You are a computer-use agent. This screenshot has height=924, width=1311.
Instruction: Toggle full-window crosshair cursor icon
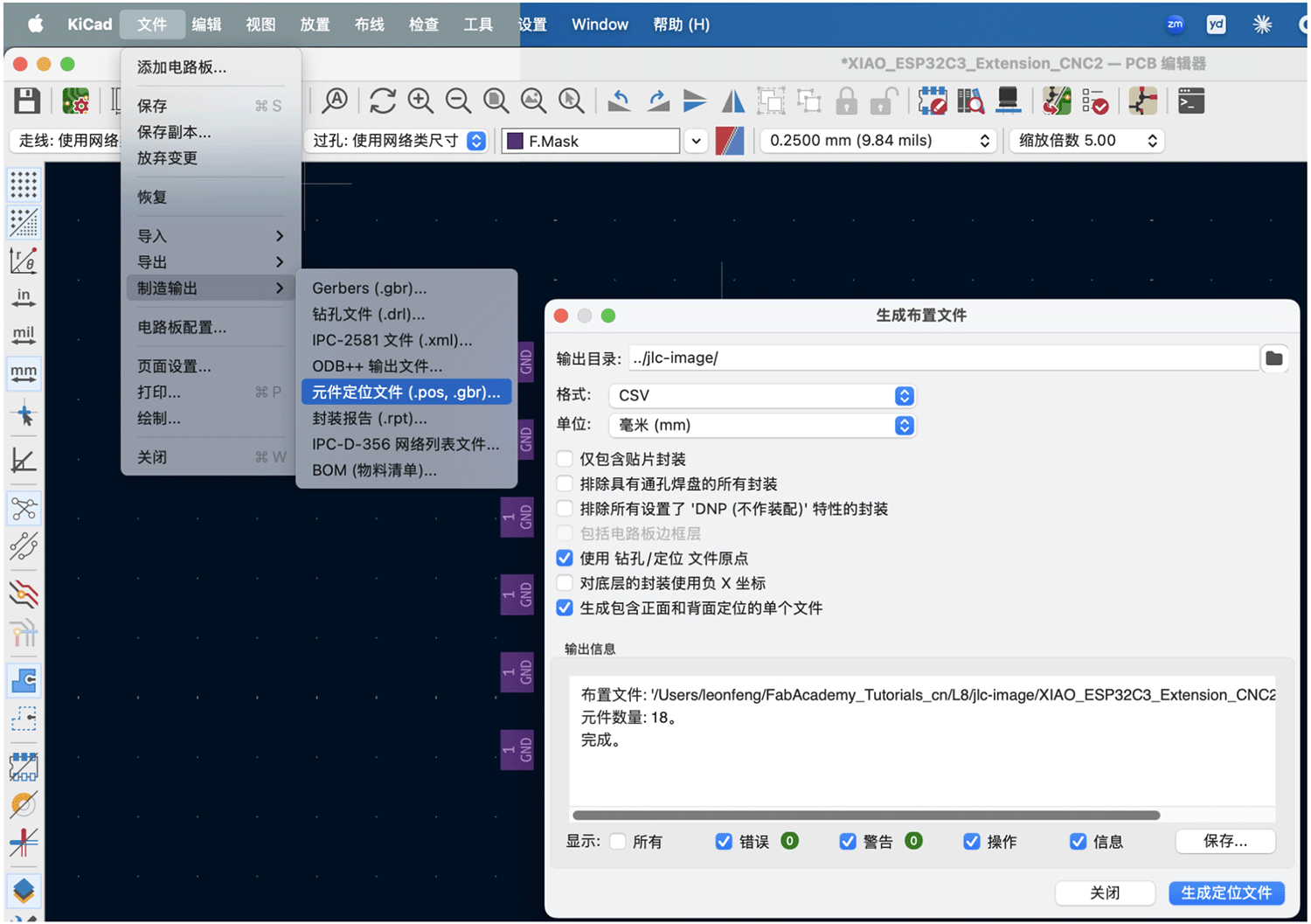coord(24,413)
